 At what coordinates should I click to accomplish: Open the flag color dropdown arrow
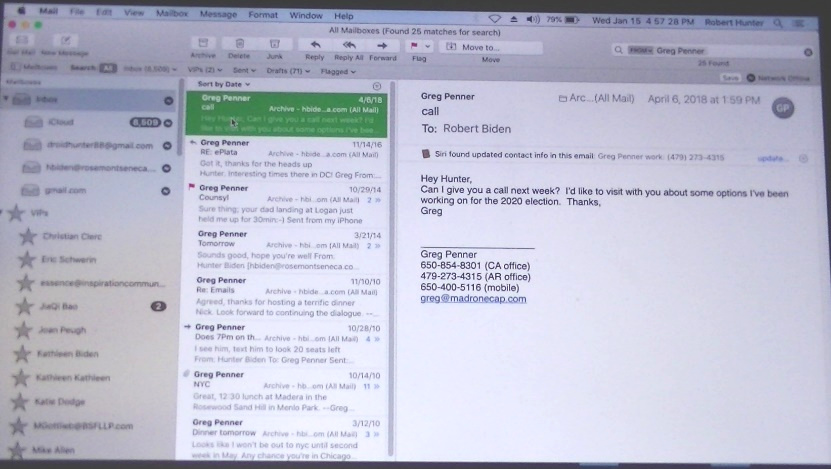pyautogui.click(x=428, y=47)
